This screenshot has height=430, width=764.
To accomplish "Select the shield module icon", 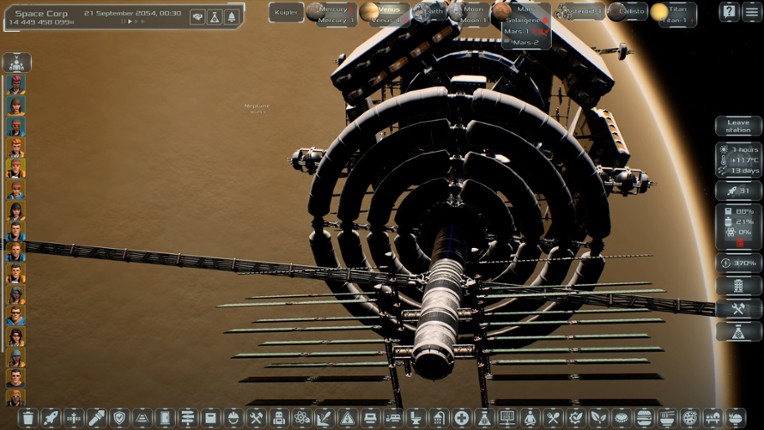I will [x=119, y=418].
